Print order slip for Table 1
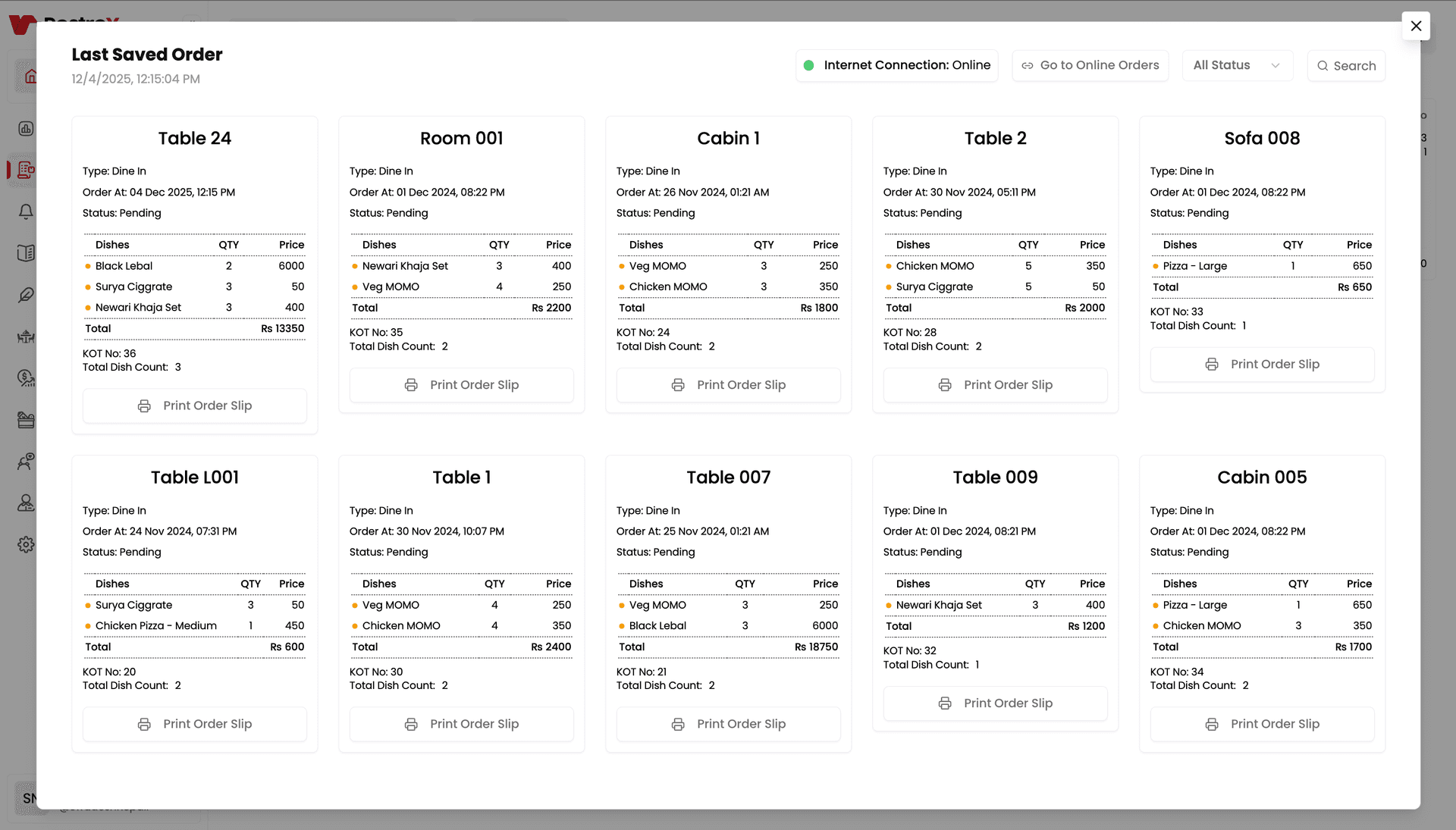 coord(461,724)
